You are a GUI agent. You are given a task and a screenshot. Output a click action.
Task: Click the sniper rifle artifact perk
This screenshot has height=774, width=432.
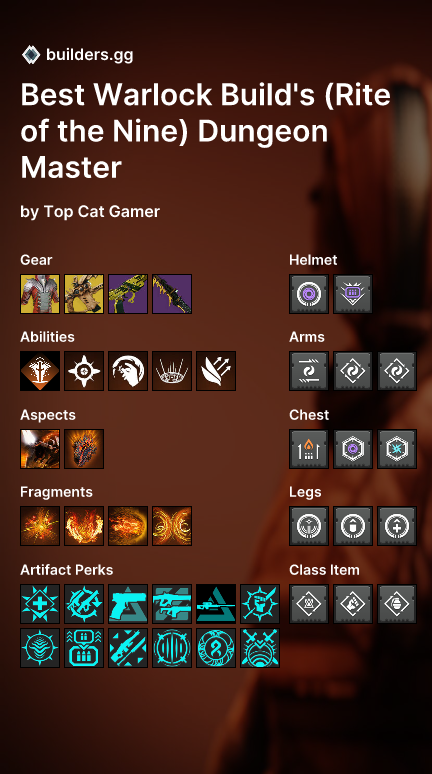[x=216, y=604]
